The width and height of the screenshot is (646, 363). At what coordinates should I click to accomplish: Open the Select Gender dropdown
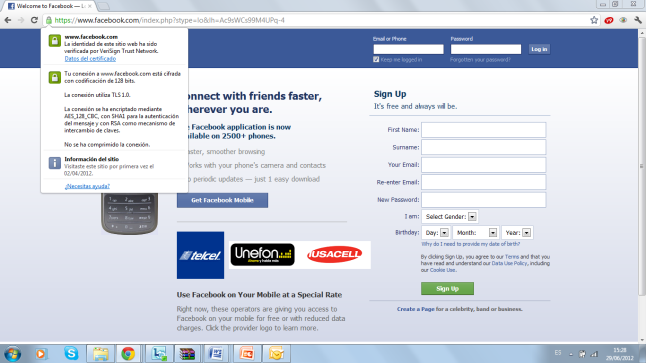point(450,216)
